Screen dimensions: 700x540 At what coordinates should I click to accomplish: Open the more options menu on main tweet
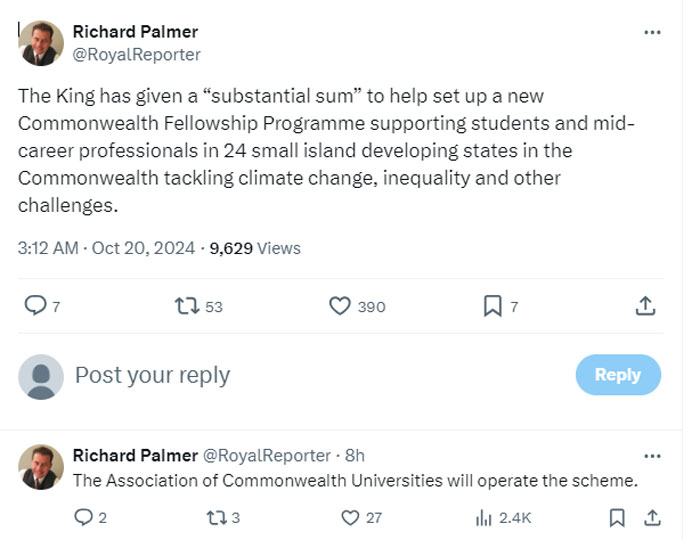(x=652, y=32)
